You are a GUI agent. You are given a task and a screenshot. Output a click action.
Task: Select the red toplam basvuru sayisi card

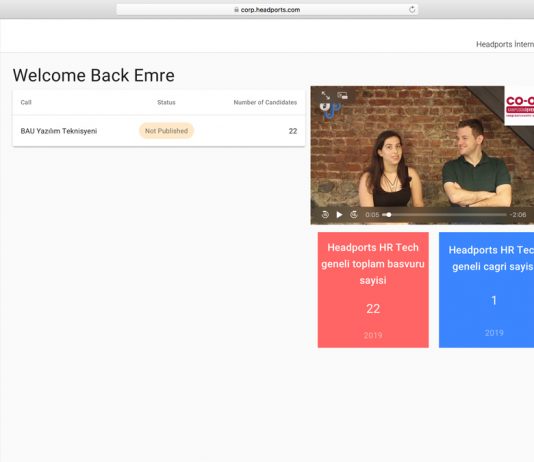tap(373, 290)
